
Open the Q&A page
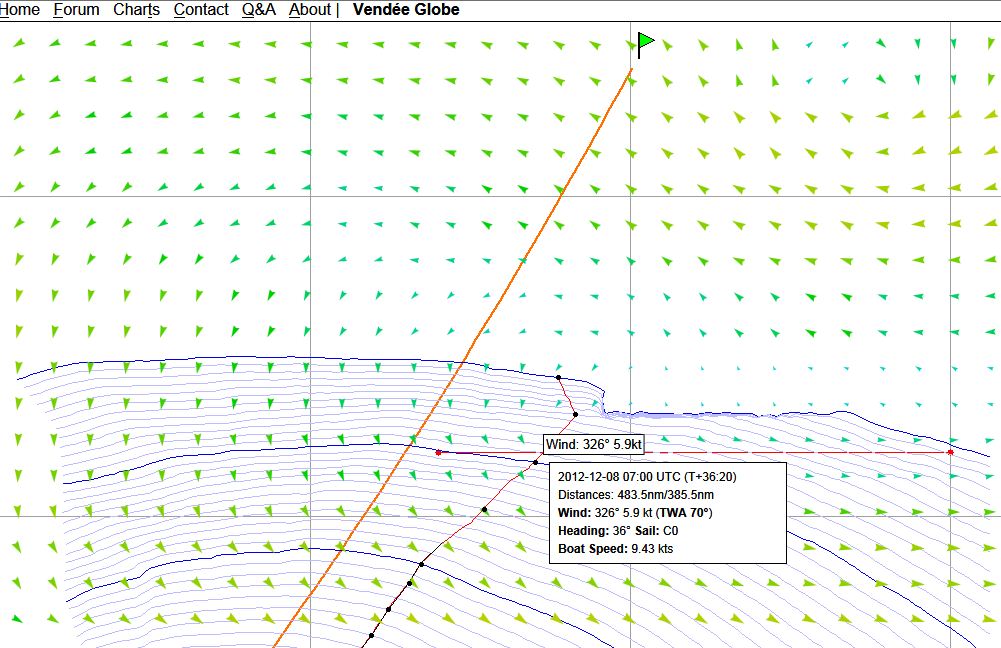click(x=258, y=10)
